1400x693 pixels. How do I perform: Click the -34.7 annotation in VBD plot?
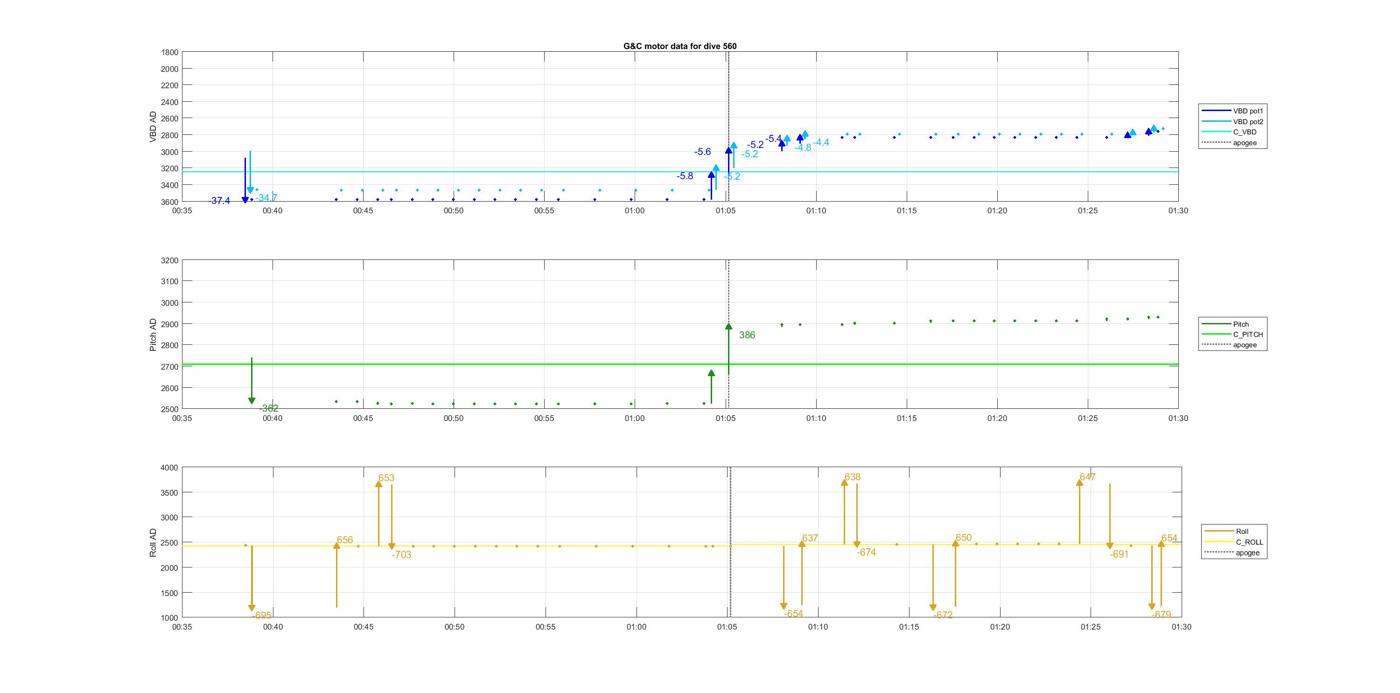pos(266,198)
